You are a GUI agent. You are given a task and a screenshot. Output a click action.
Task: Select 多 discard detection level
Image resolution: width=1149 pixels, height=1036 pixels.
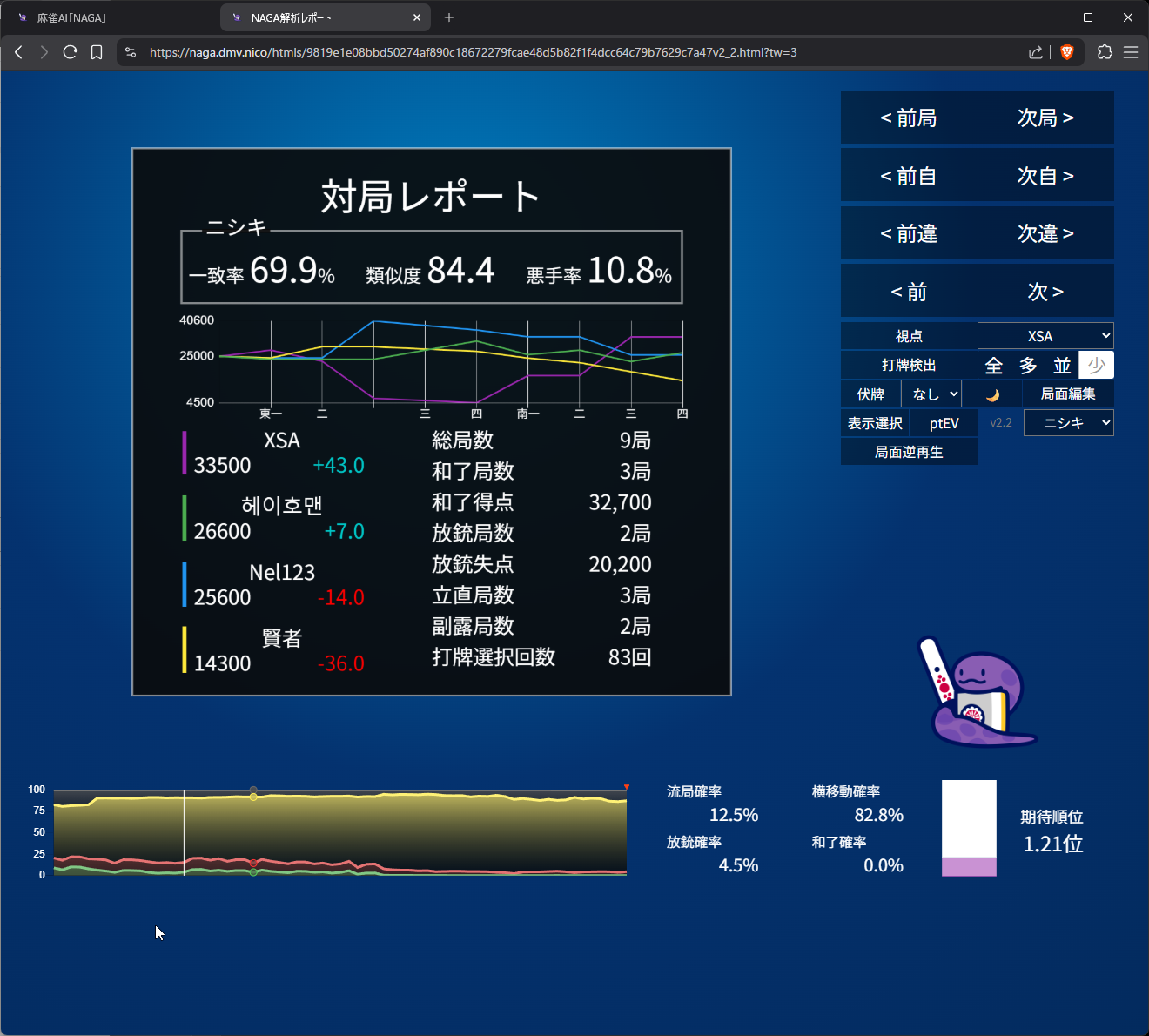pyautogui.click(x=1028, y=366)
